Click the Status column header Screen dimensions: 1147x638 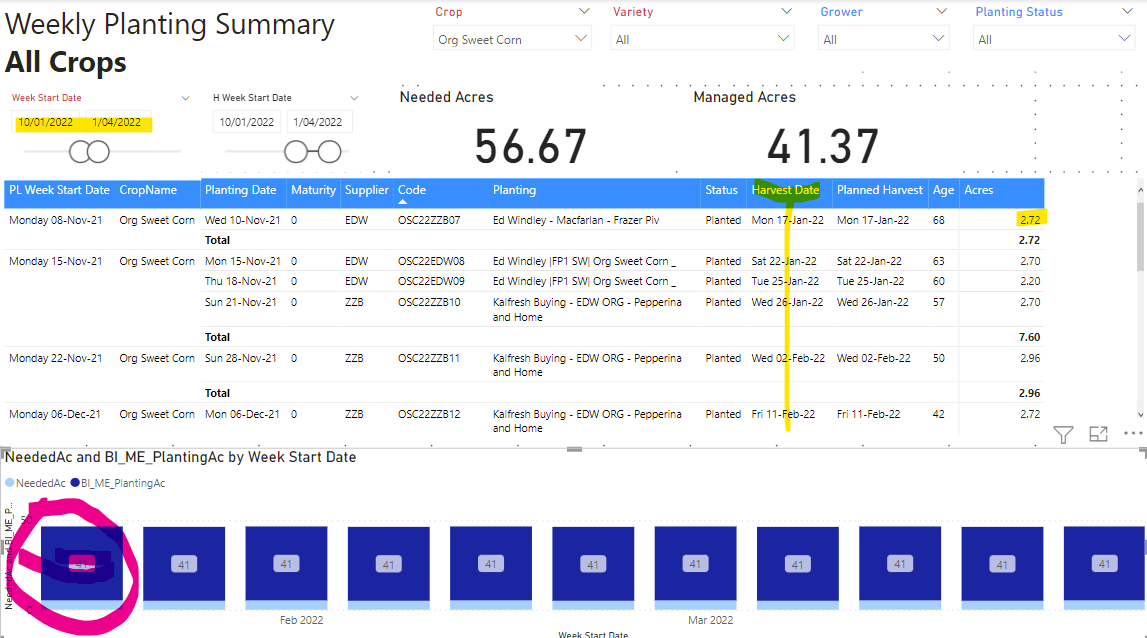(x=721, y=190)
